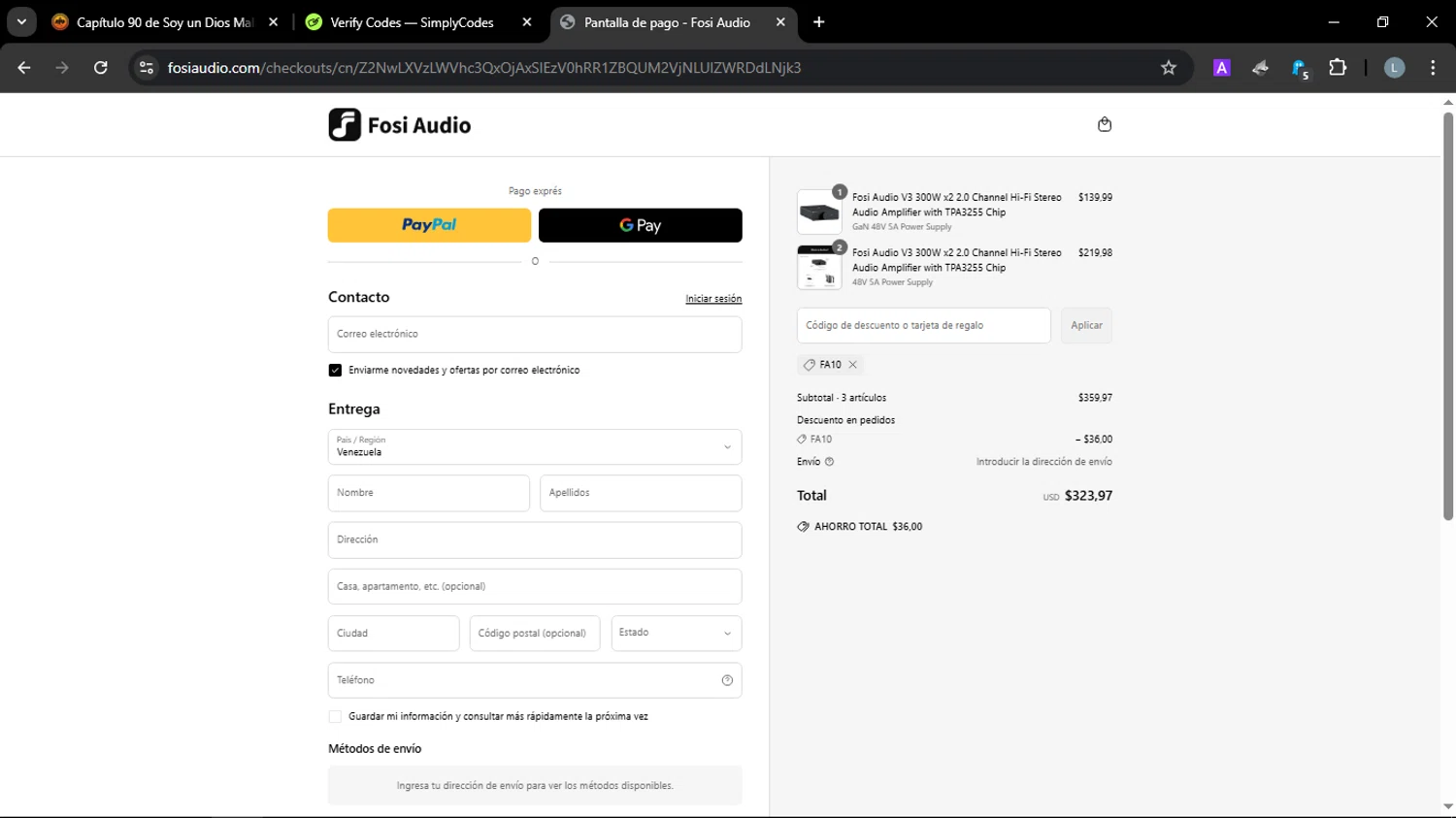This screenshot has width=1456, height=818.
Task: Bookmark this page with the star icon
Action: (1169, 68)
